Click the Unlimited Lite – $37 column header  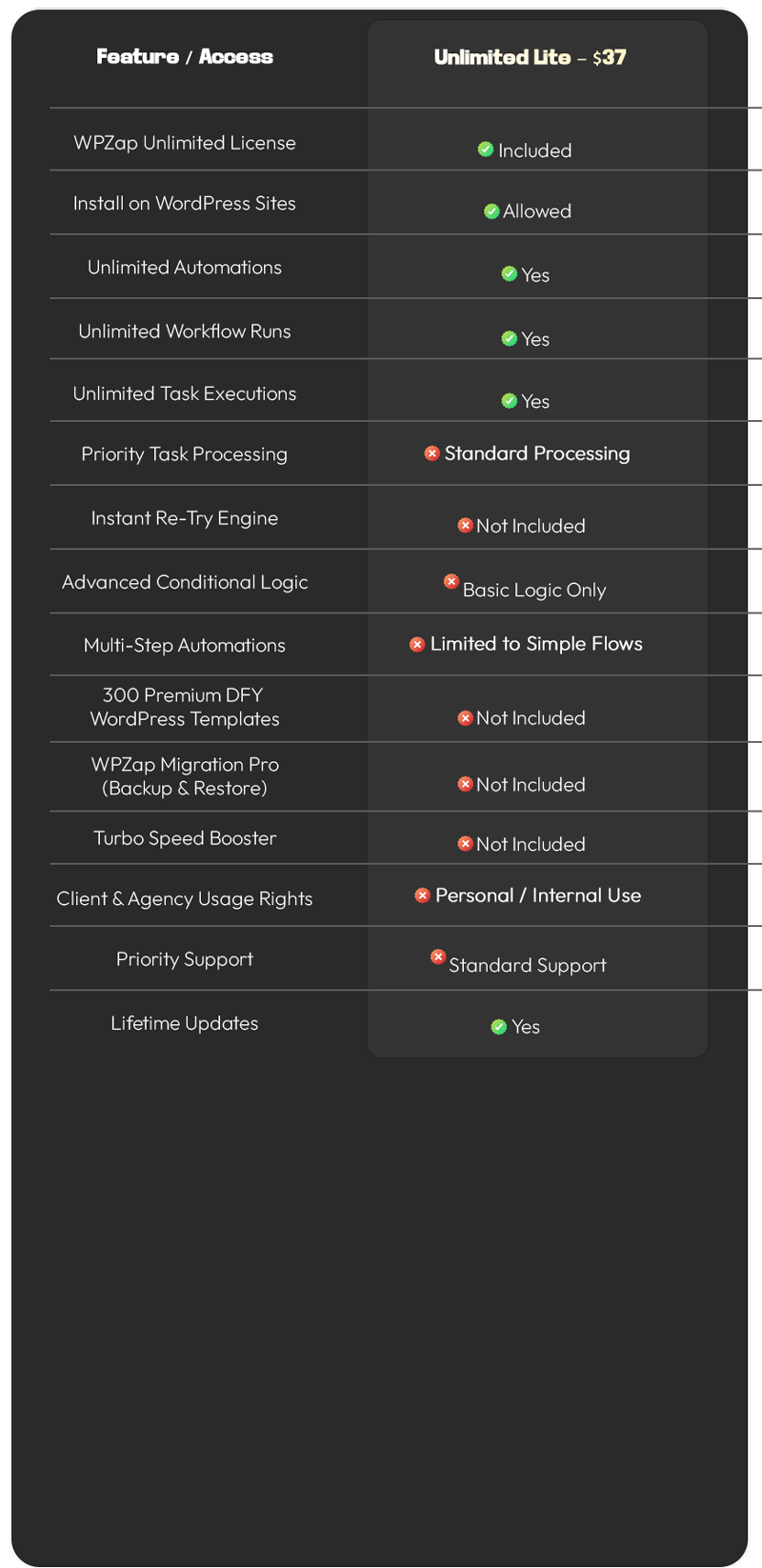[531, 57]
